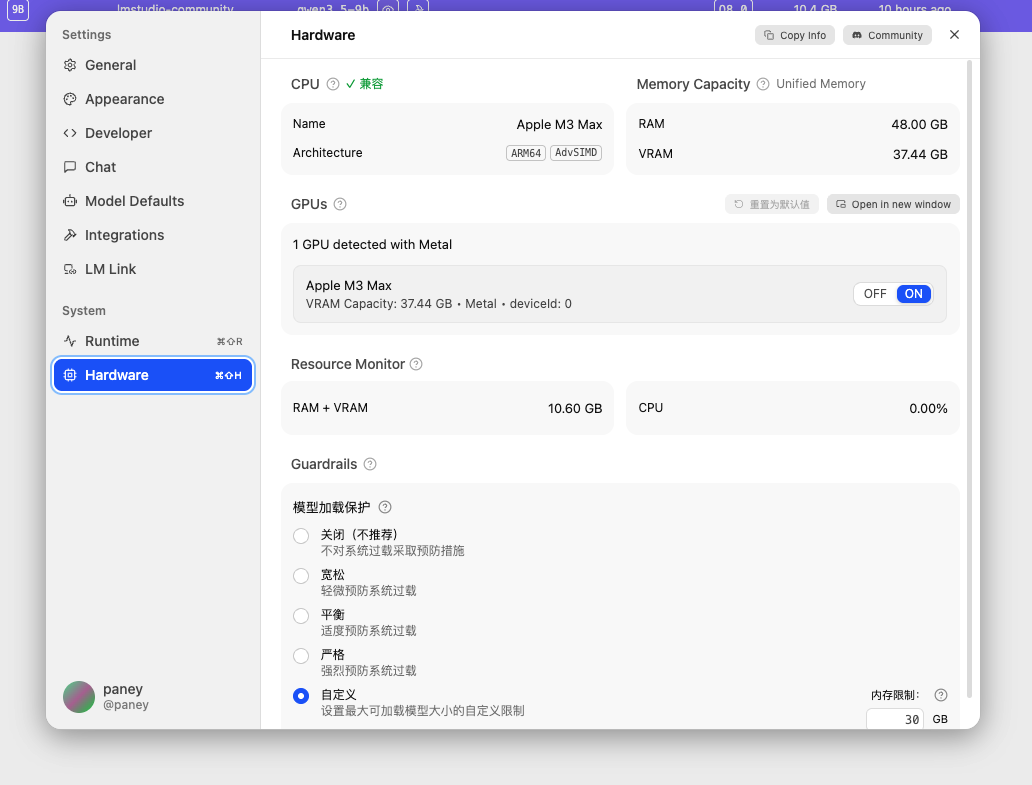Click the Unified Memory label
This screenshot has height=785, width=1032.
[x=821, y=84]
